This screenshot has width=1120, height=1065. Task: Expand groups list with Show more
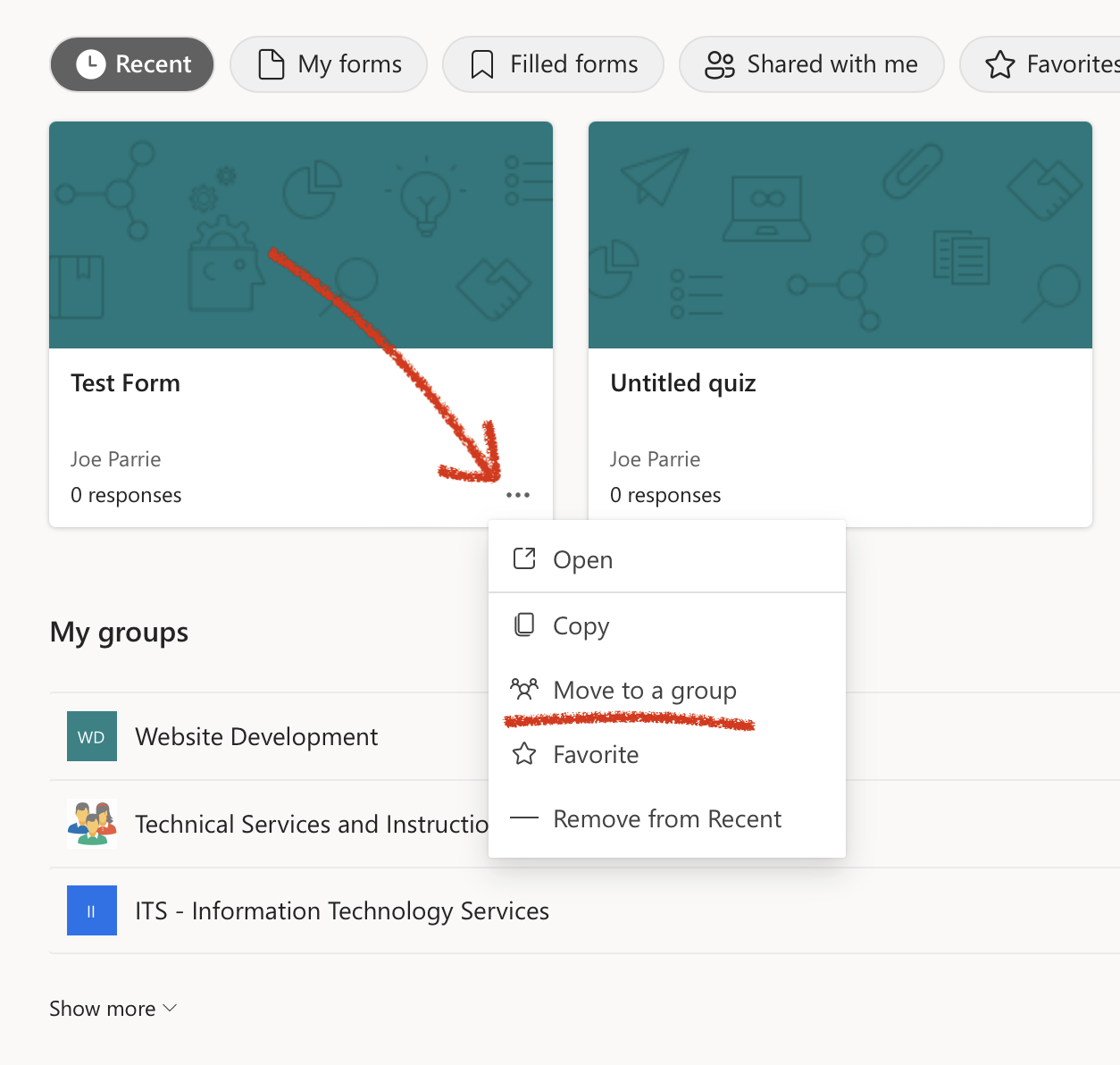[113, 1009]
